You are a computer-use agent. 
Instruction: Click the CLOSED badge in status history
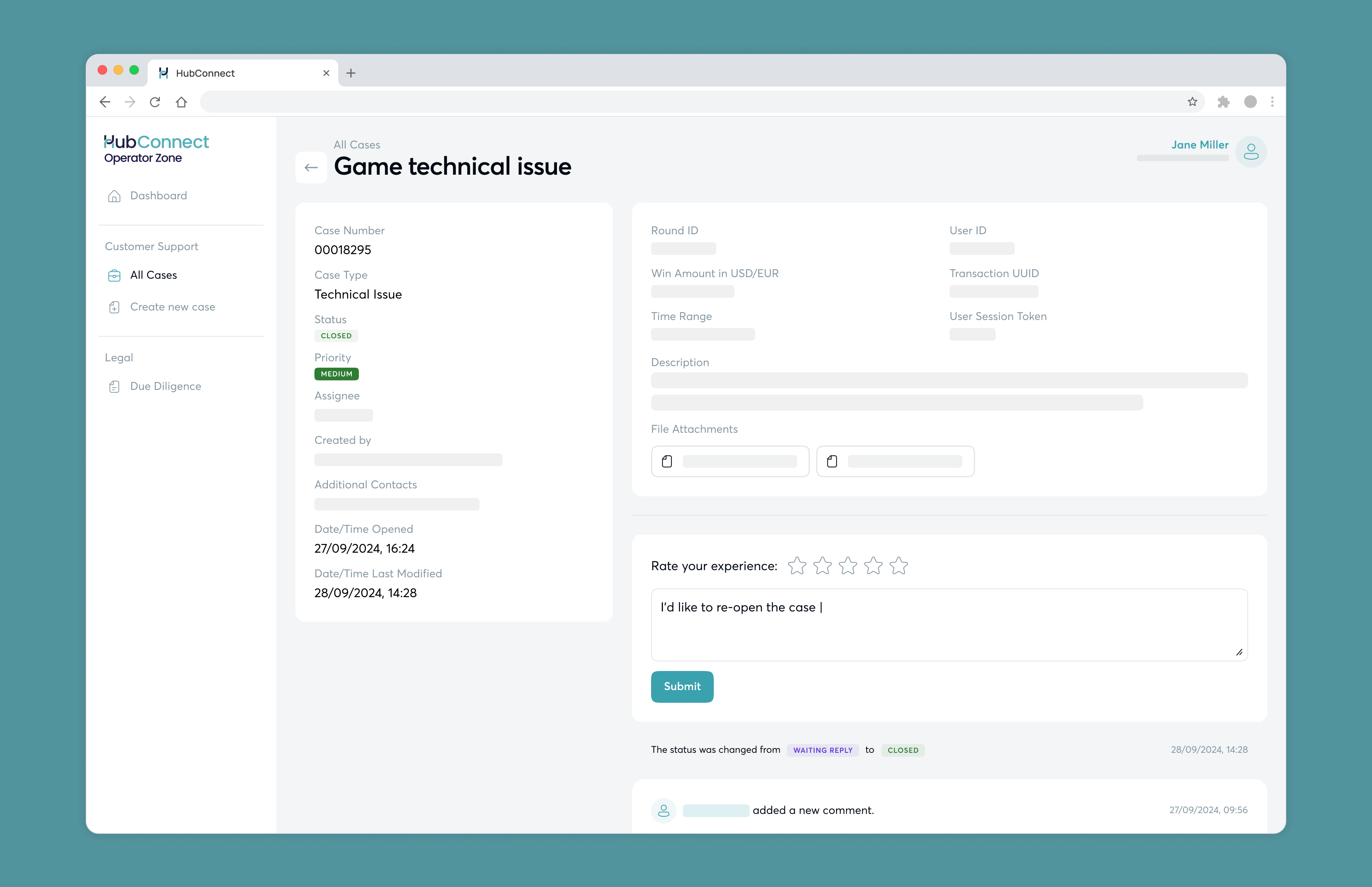(x=903, y=750)
